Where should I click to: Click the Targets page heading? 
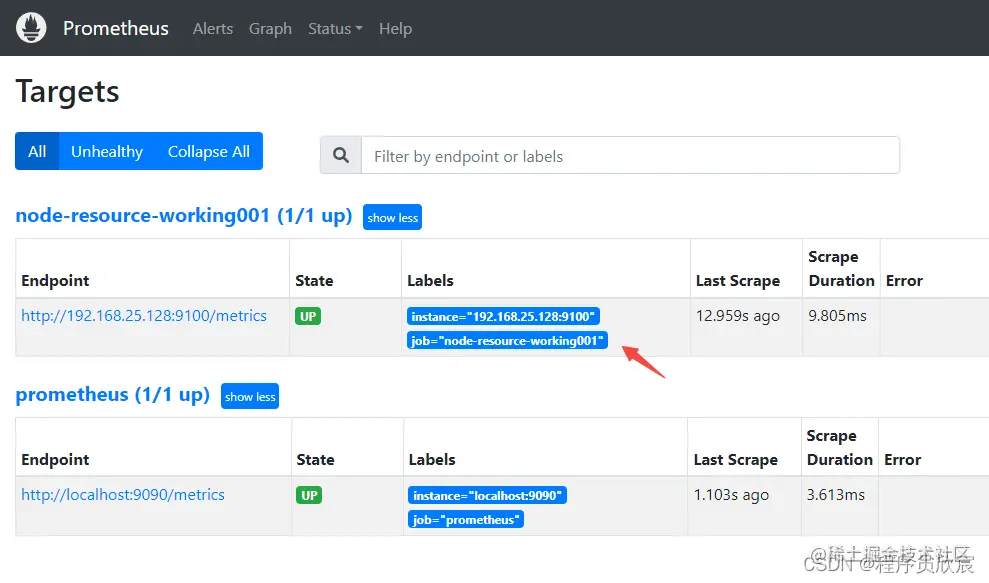coord(67,91)
